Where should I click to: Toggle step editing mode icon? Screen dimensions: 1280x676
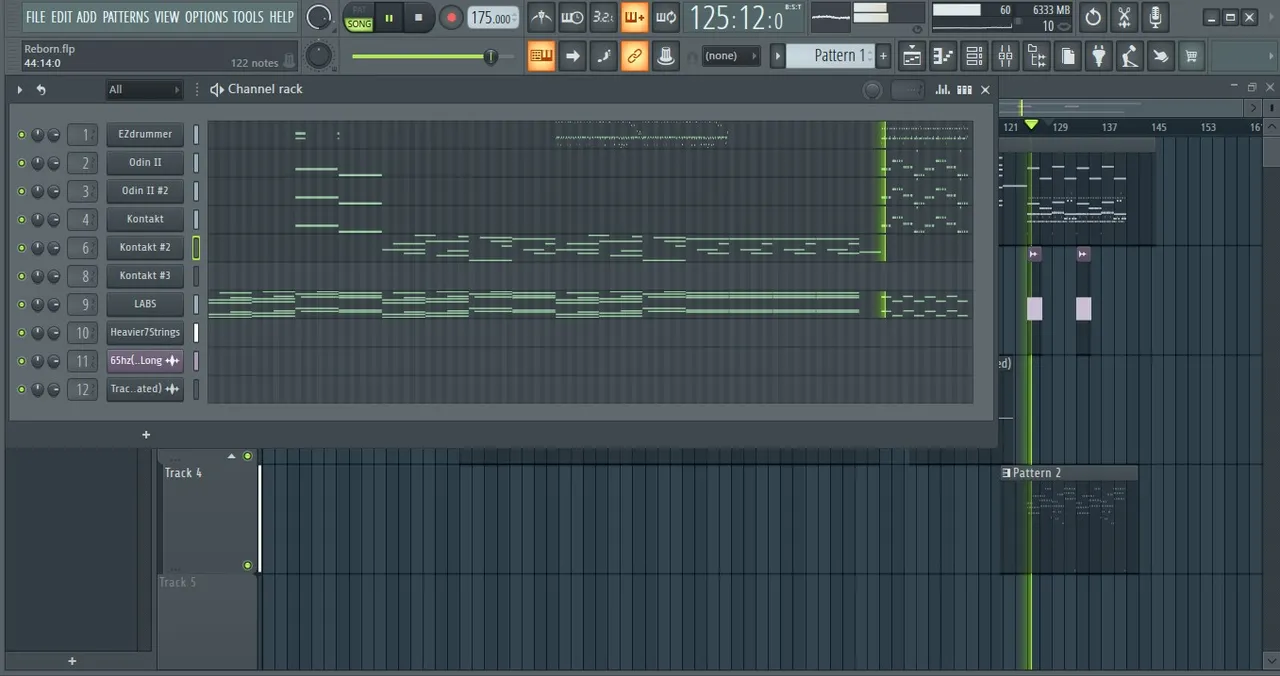click(x=603, y=56)
